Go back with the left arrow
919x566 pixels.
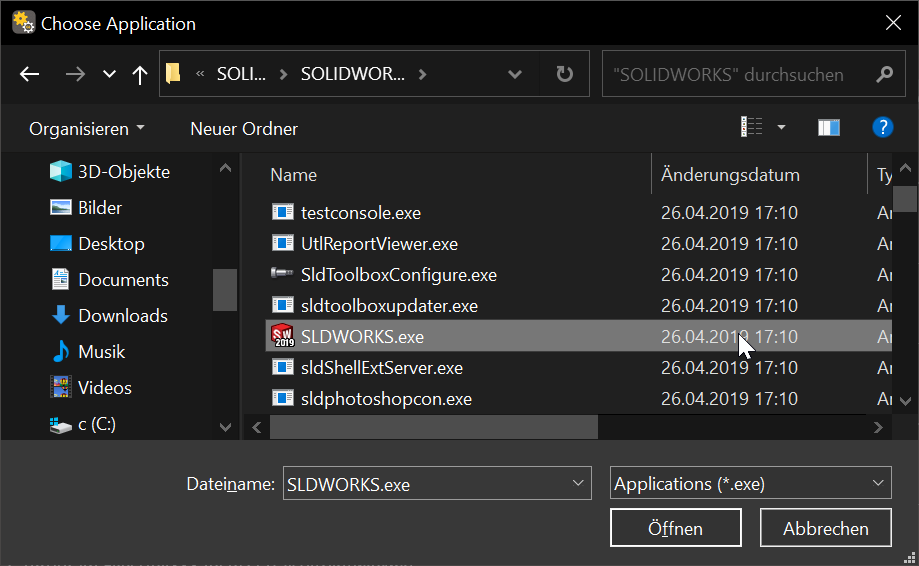[x=29, y=74]
